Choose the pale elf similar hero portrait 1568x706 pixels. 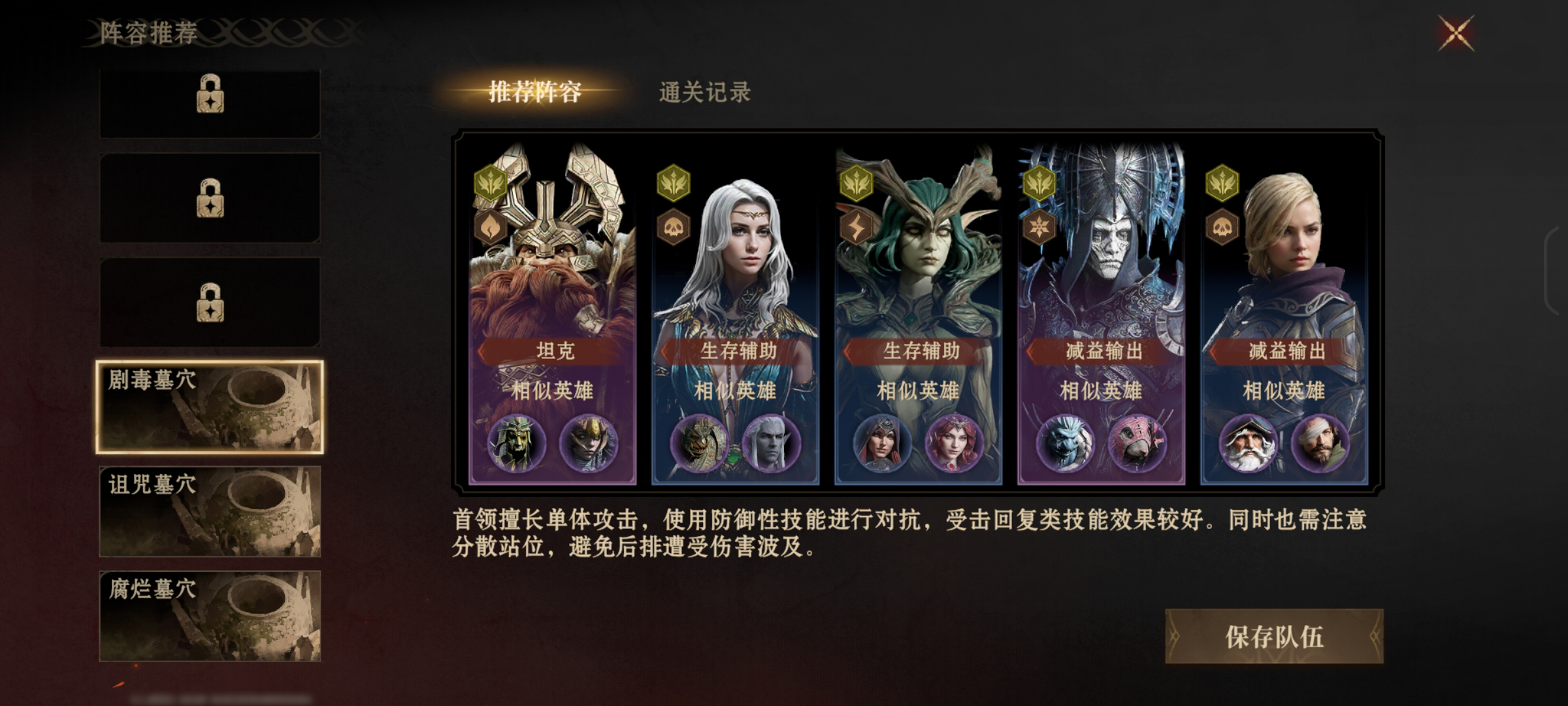(x=771, y=443)
